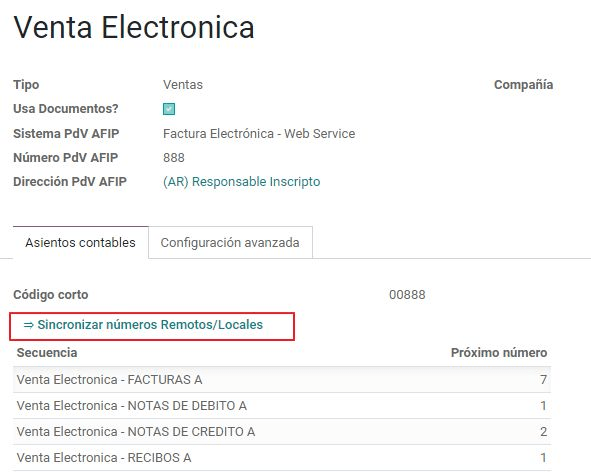Select the NOTAS DE DEBITO A row

(282, 406)
